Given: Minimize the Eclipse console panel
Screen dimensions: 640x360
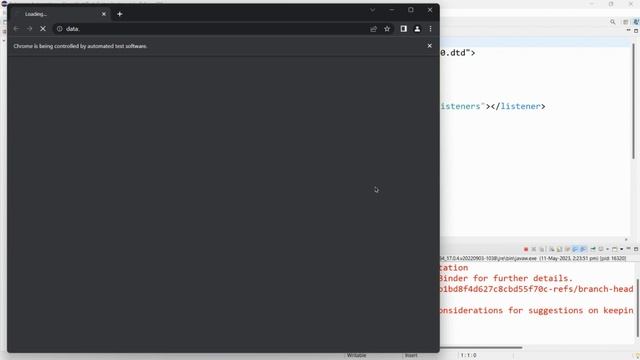Looking at the screenshot, I should pyautogui.click(x=629, y=248).
